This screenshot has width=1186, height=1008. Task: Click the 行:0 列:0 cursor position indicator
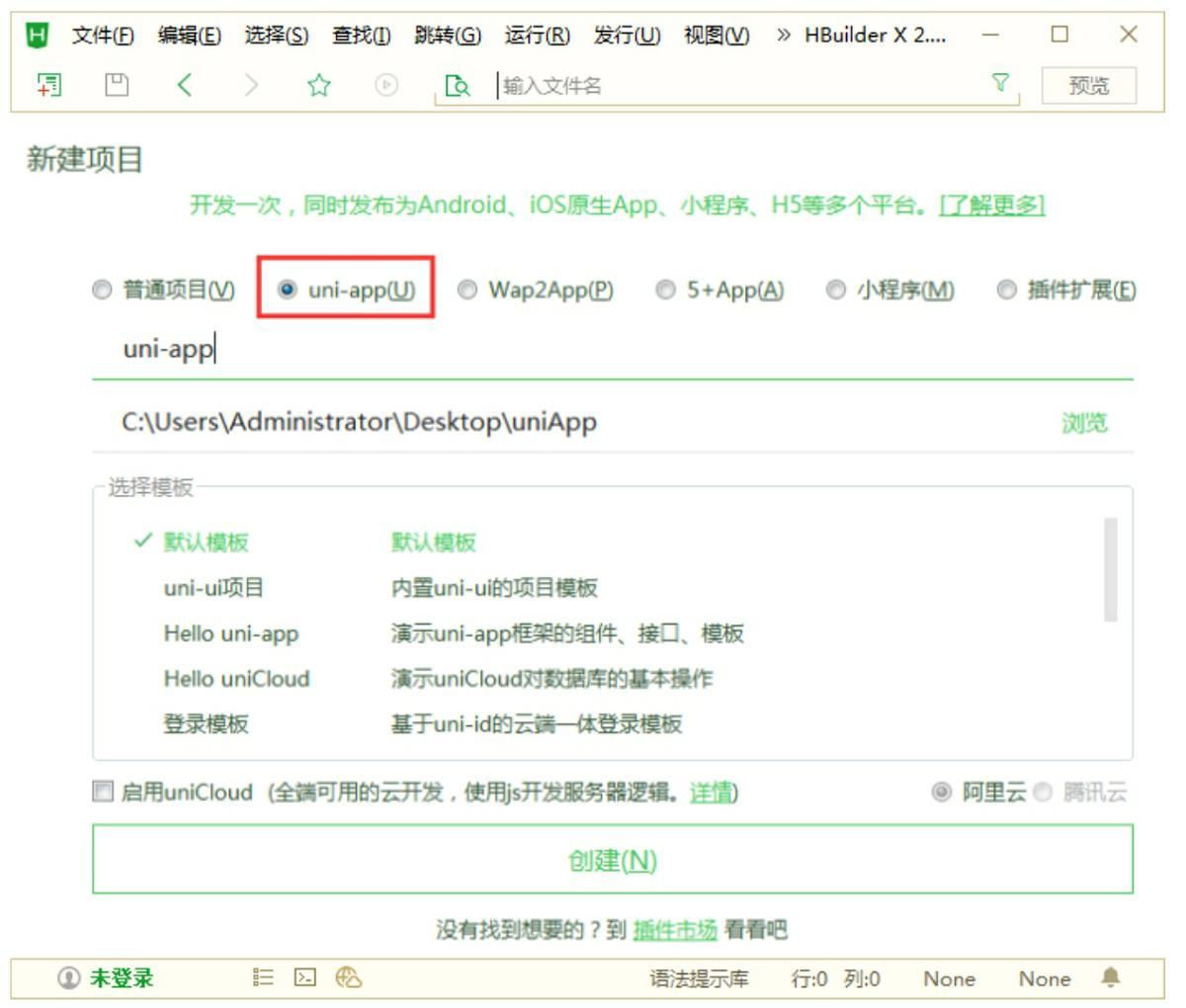836,979
